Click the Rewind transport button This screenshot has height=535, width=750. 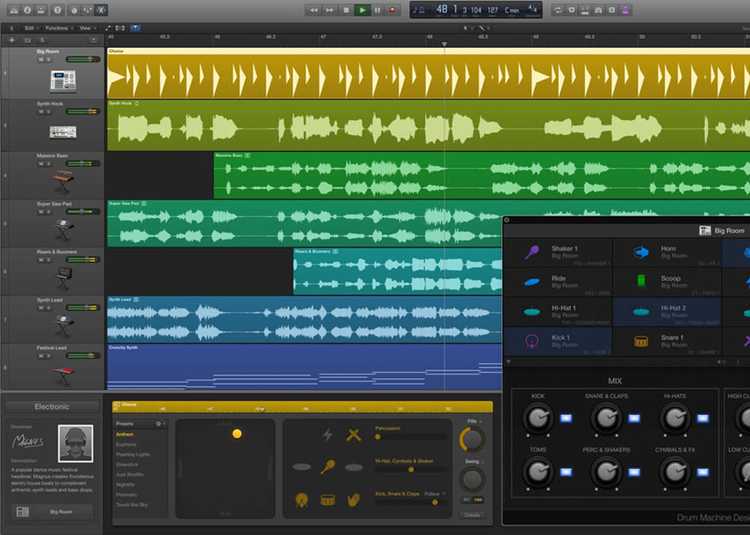tap(314, 10)
